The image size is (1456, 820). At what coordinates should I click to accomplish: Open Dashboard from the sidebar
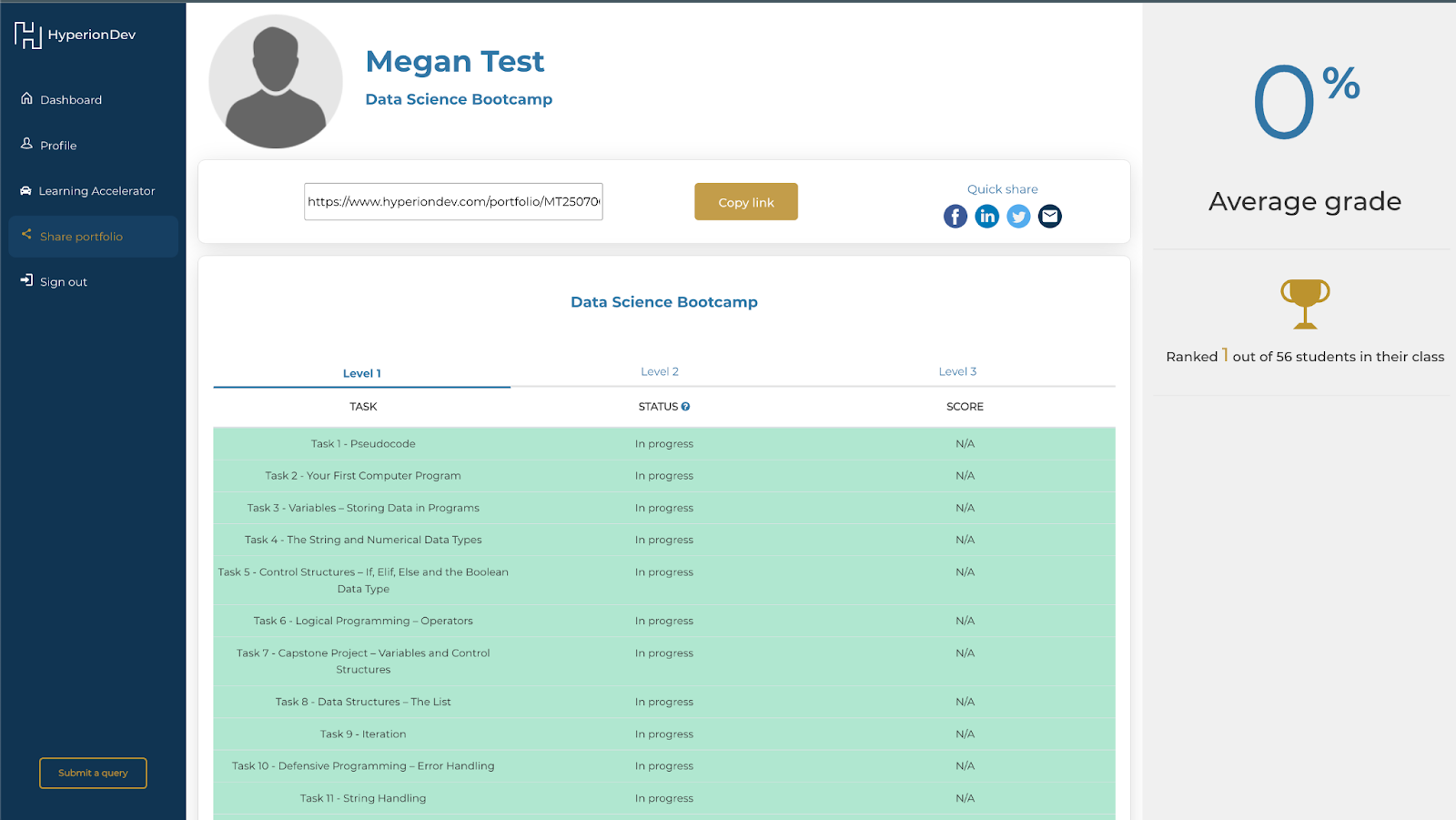(70, 100)
